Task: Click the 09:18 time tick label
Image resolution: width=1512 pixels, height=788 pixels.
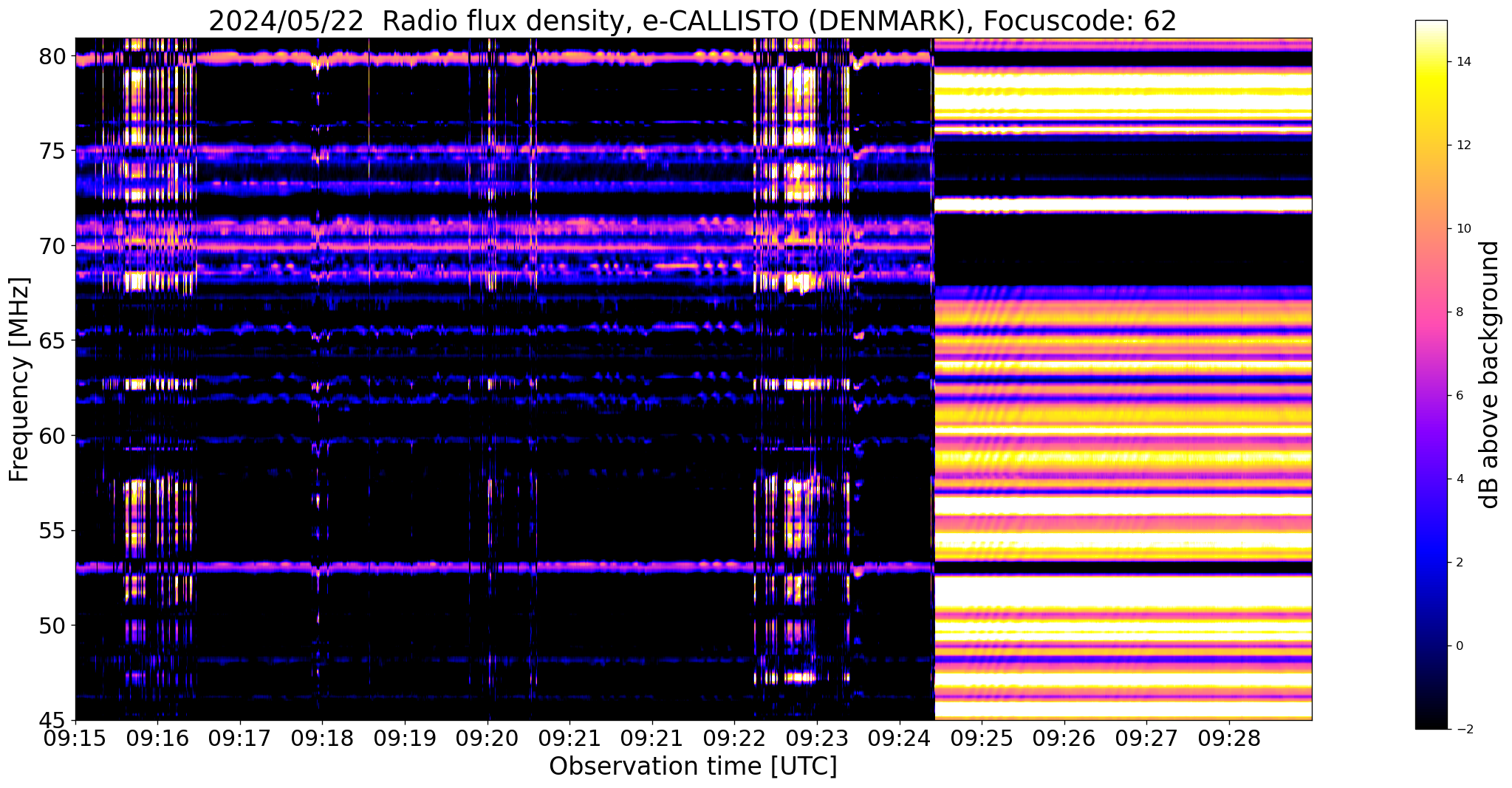Action: 322,738
